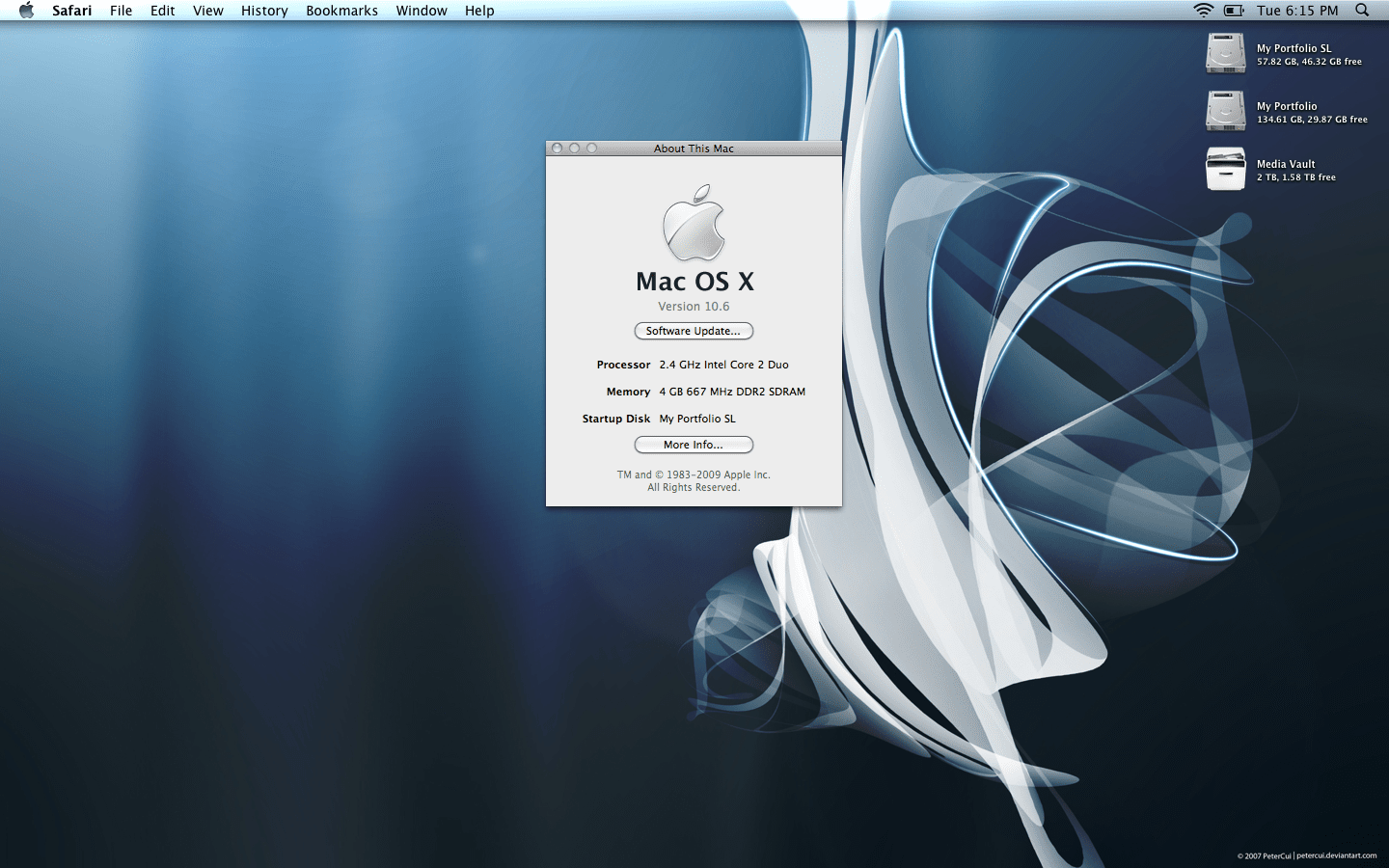Viewport: 1389px width, 868px height.
Task: Open Spotlight search magnifier
Action: click(x=1362, y=11)
